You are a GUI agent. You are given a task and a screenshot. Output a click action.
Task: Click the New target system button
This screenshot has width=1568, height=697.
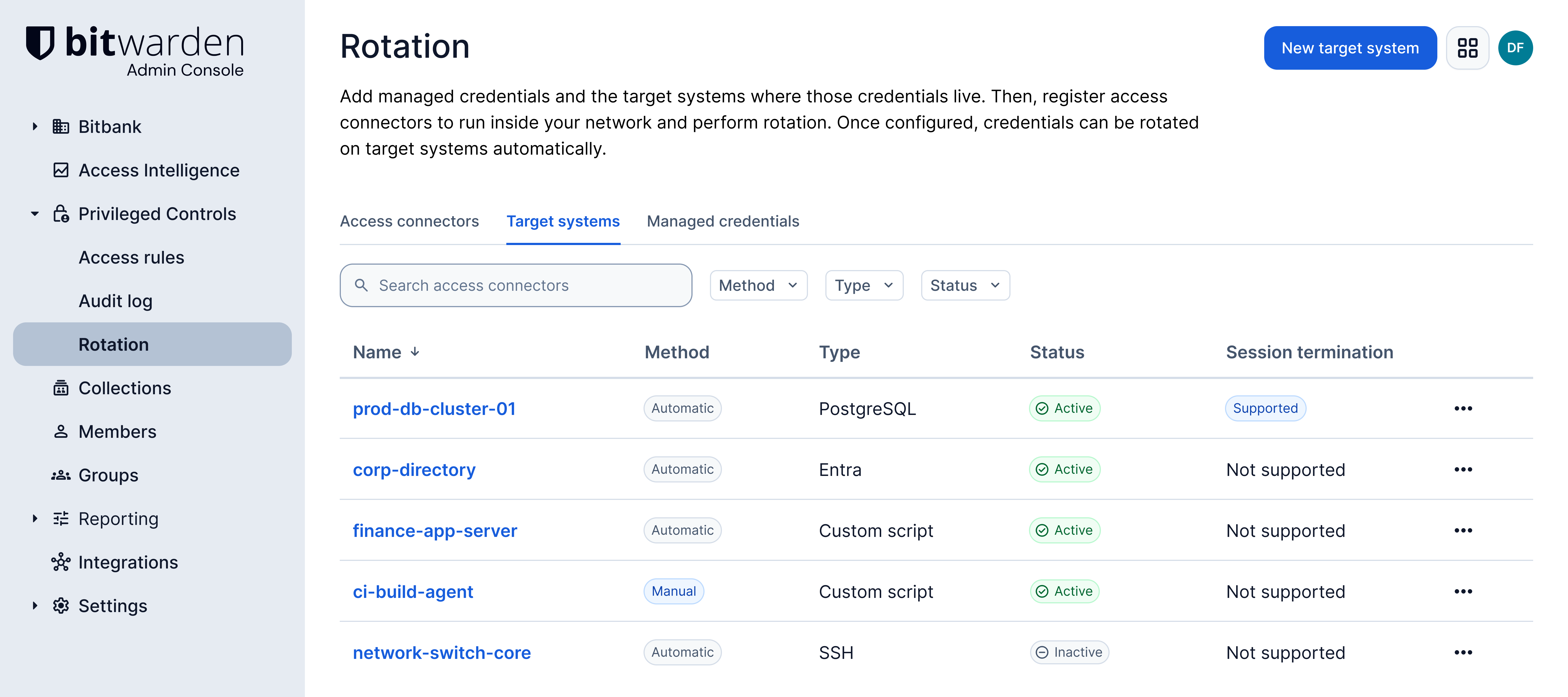point(1350,48)
